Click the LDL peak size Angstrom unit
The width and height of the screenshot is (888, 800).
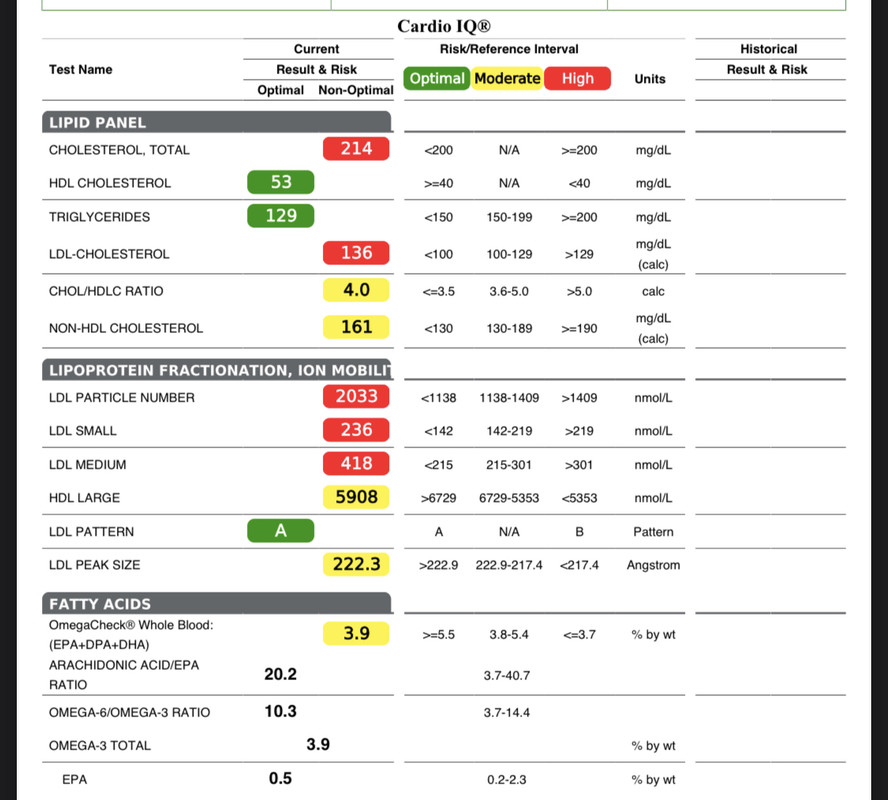tap(653, 565)
